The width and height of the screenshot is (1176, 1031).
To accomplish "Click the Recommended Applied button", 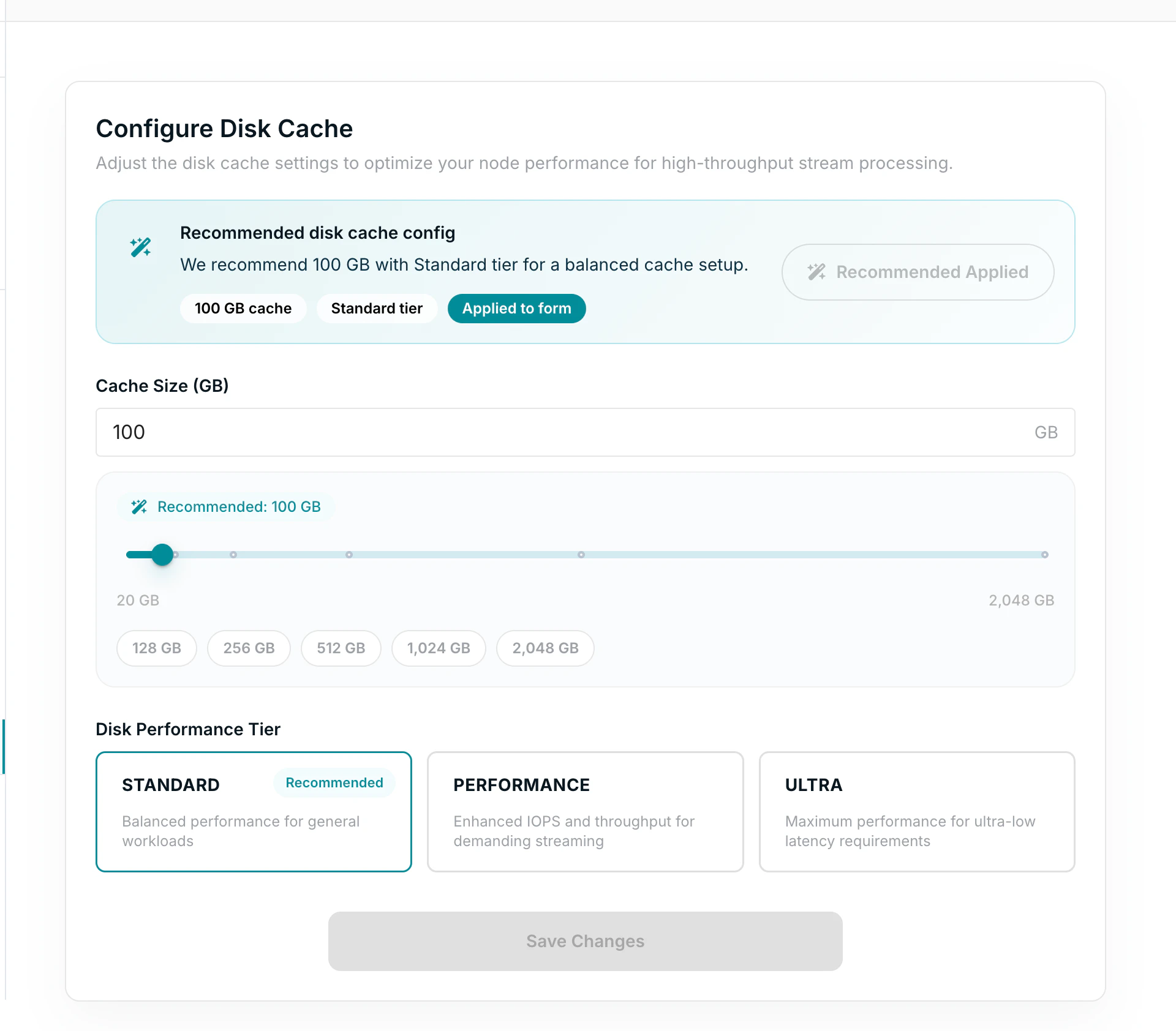I will pyautogui.click(x=917, y=272).
